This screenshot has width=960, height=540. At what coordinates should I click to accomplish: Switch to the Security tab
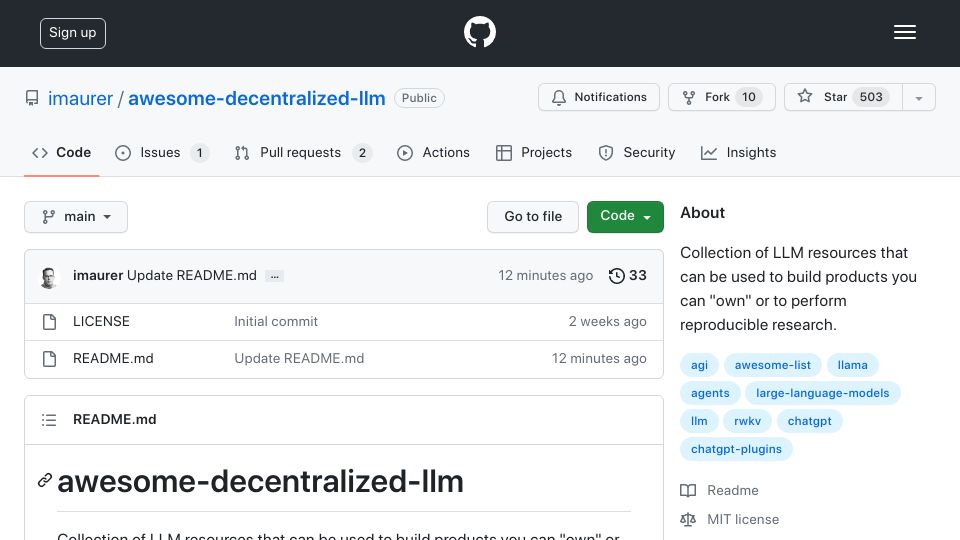pyautogui.click(x=637, y=152)
